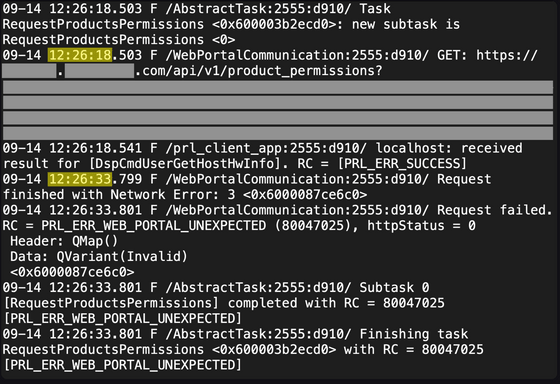Click the Header: QMap() line
The width and height of the screenshot is (560, 384).
[x=64, y=241]
